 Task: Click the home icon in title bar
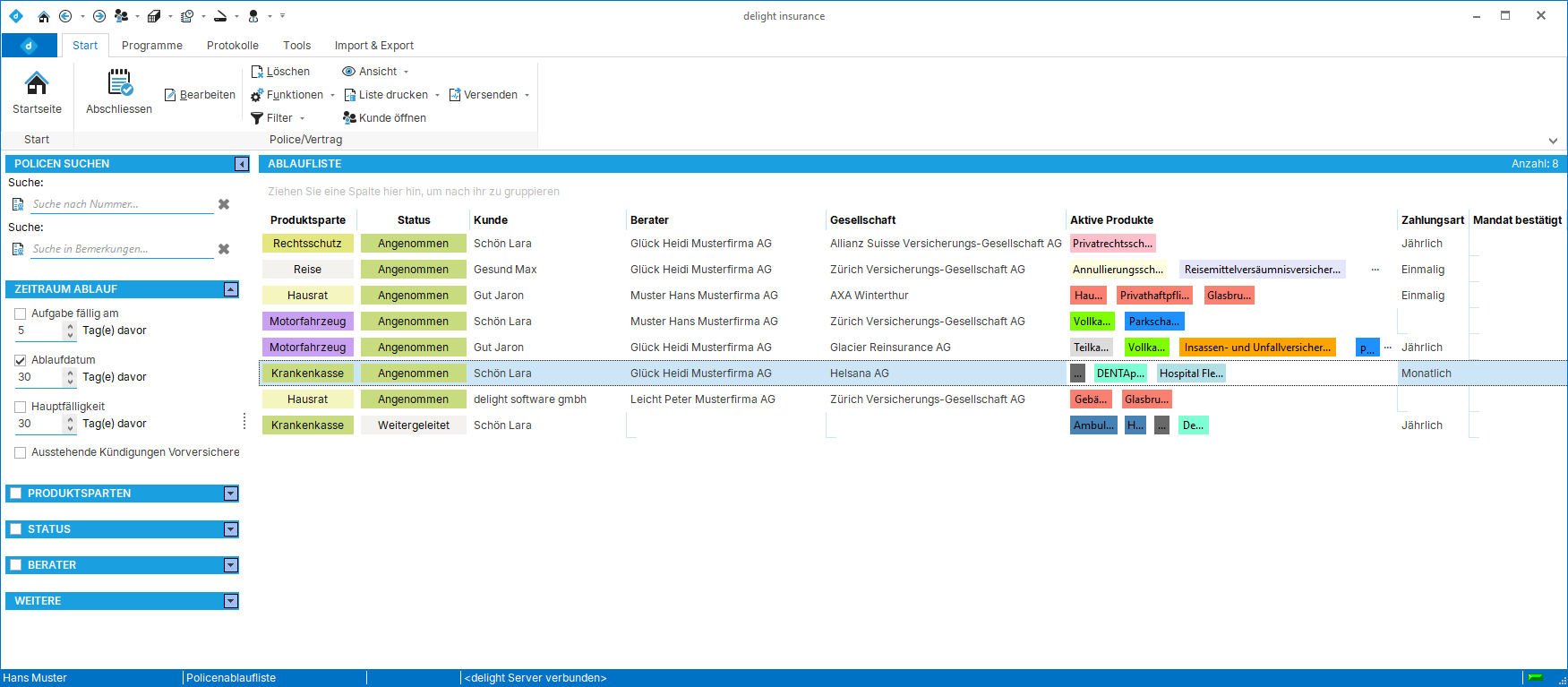44,16
